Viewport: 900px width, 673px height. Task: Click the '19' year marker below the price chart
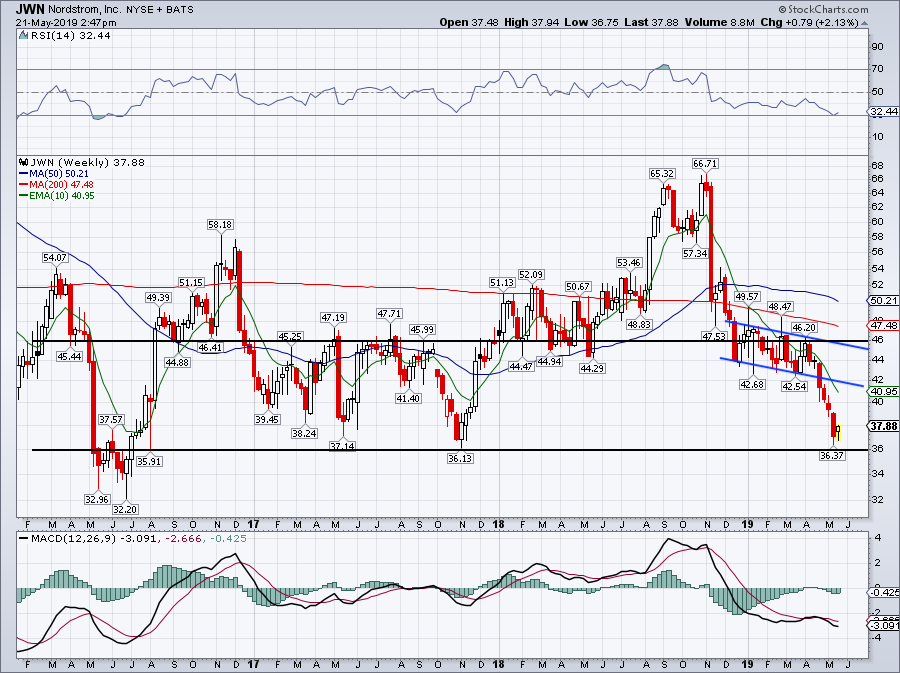point(747,524)
